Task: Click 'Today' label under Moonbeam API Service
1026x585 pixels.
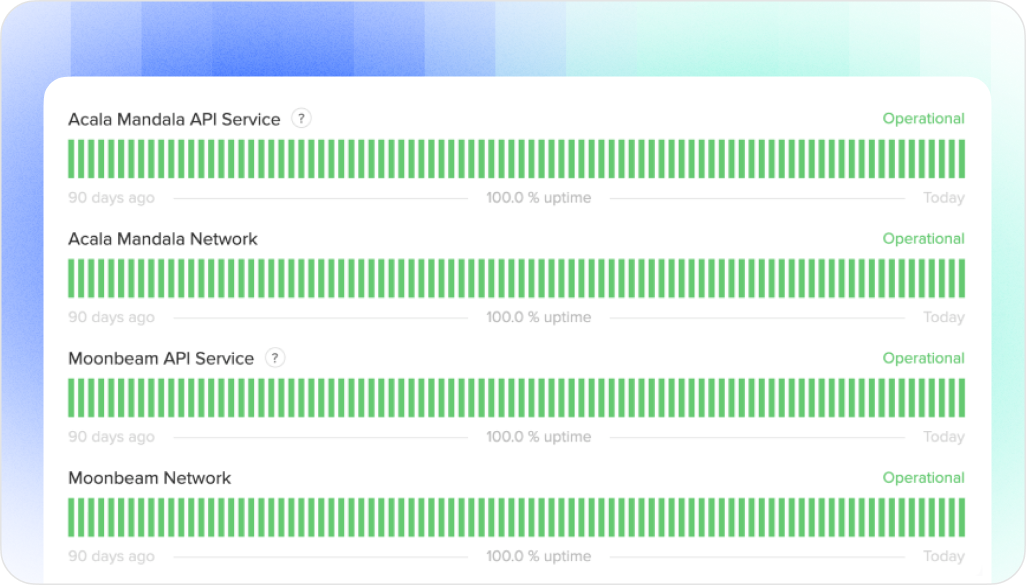Action: tap(944, 437)
